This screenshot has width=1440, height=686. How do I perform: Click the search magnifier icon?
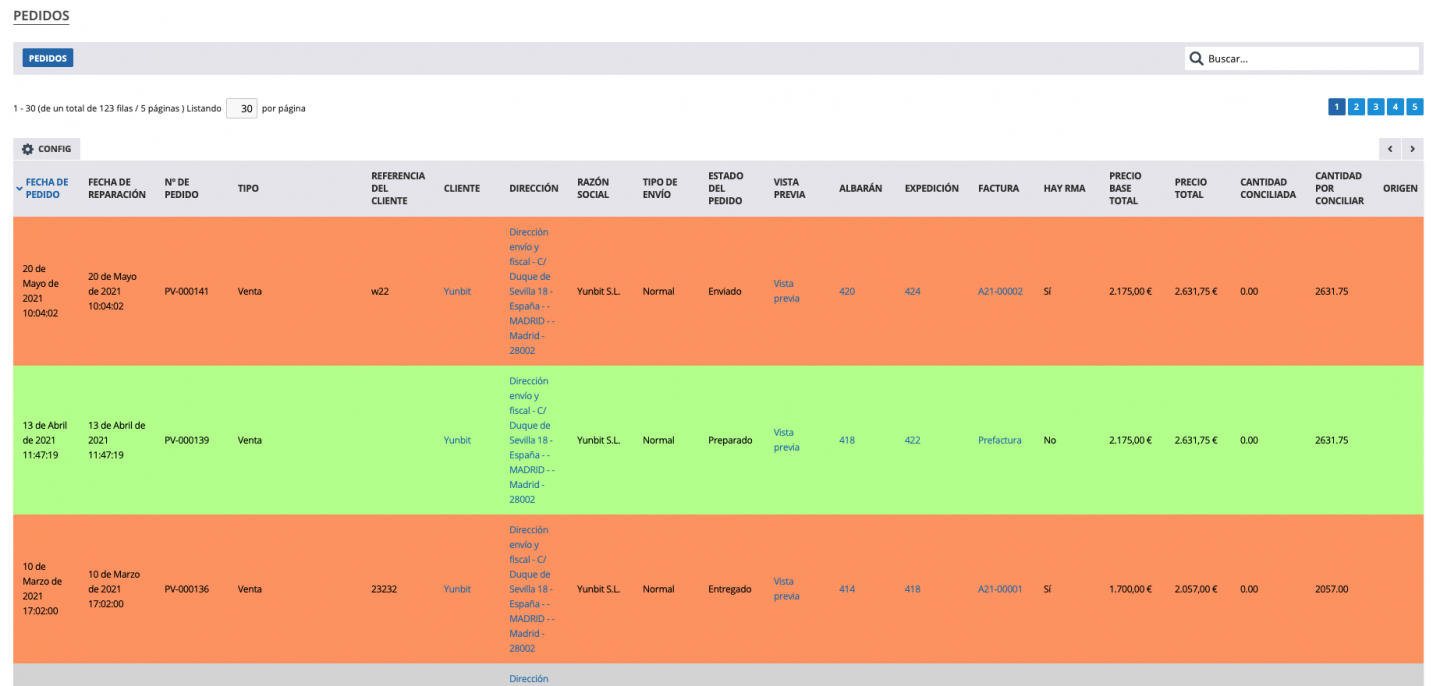(x=1196, y=59)
